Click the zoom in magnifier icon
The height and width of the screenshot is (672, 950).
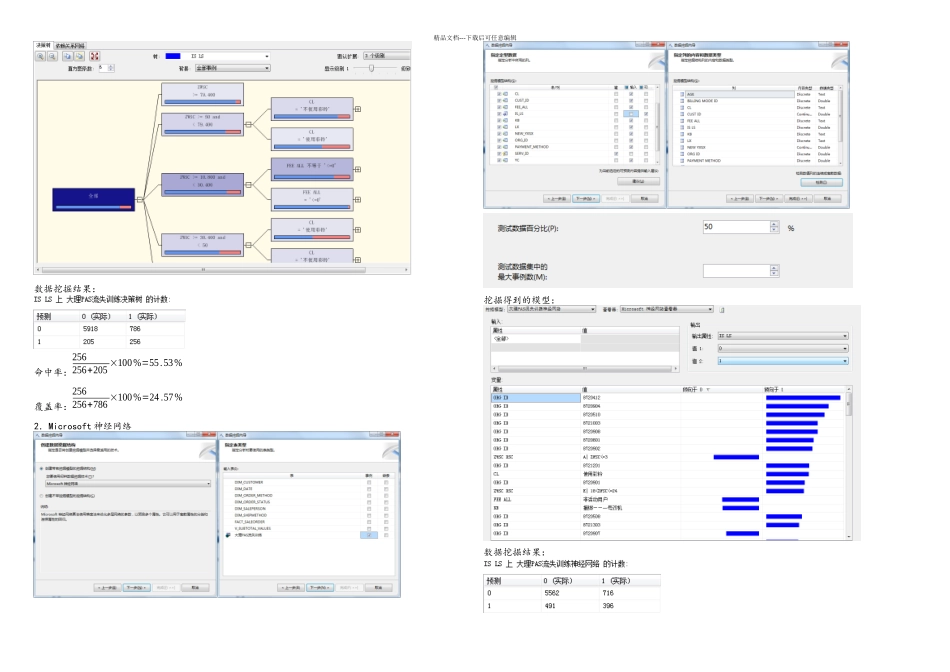coord(41,56)
